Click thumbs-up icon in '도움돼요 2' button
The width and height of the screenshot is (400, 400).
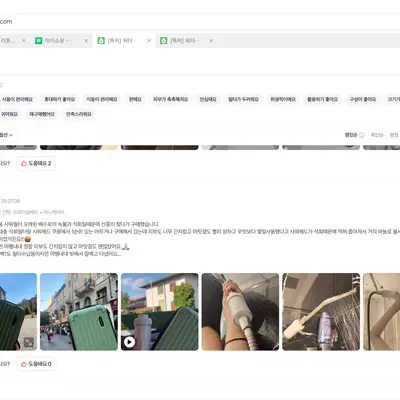[x=24, y=163]
